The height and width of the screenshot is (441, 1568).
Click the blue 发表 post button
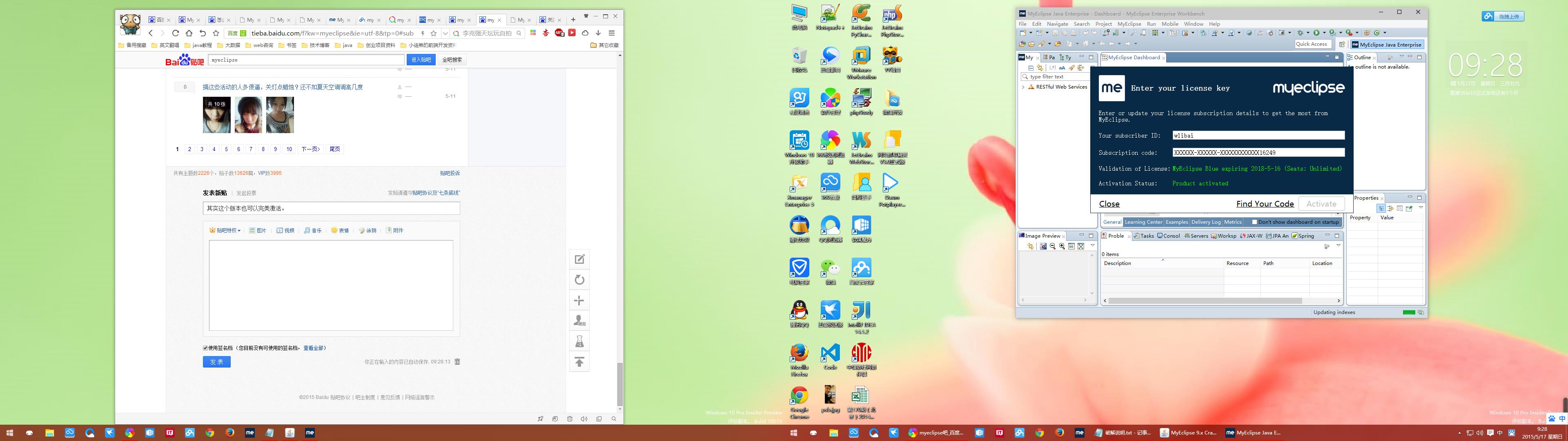click(216, 362)
